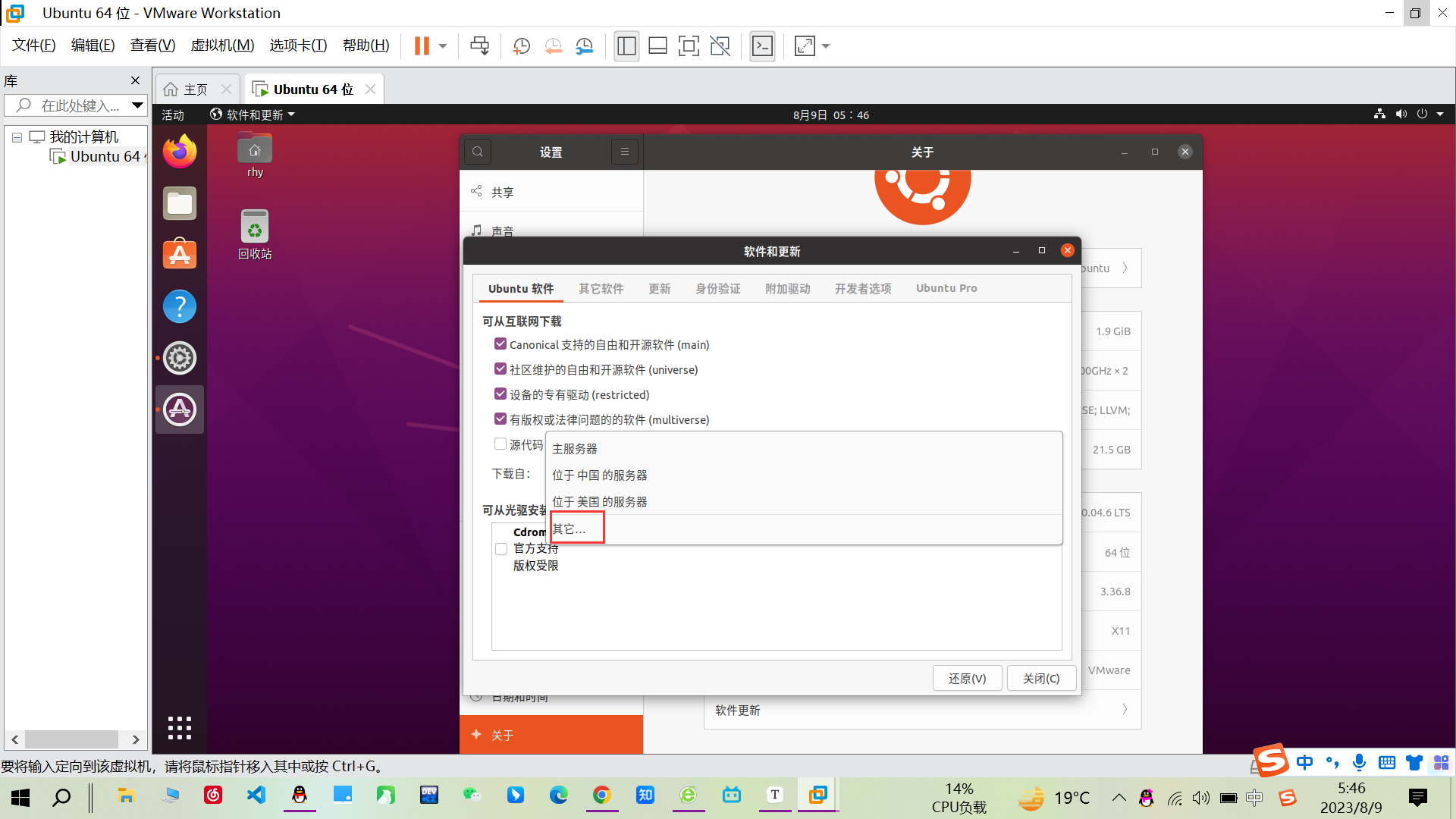Open the rhy home folder on desktop
The image size is (1456, 819).
tap(255, 155)
